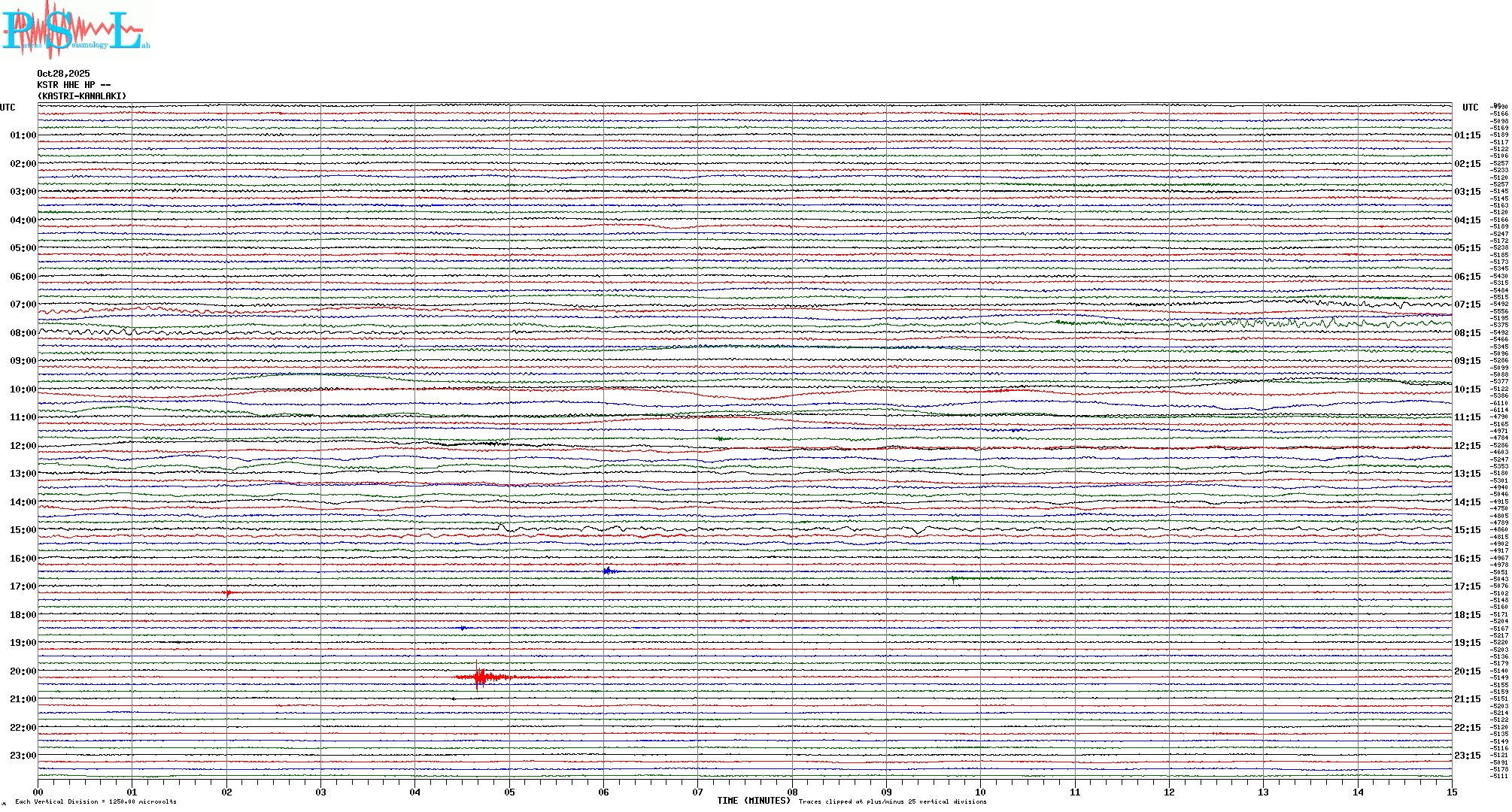
Task: Click the vertical division microvolts note
Action: tap(96, 801)
